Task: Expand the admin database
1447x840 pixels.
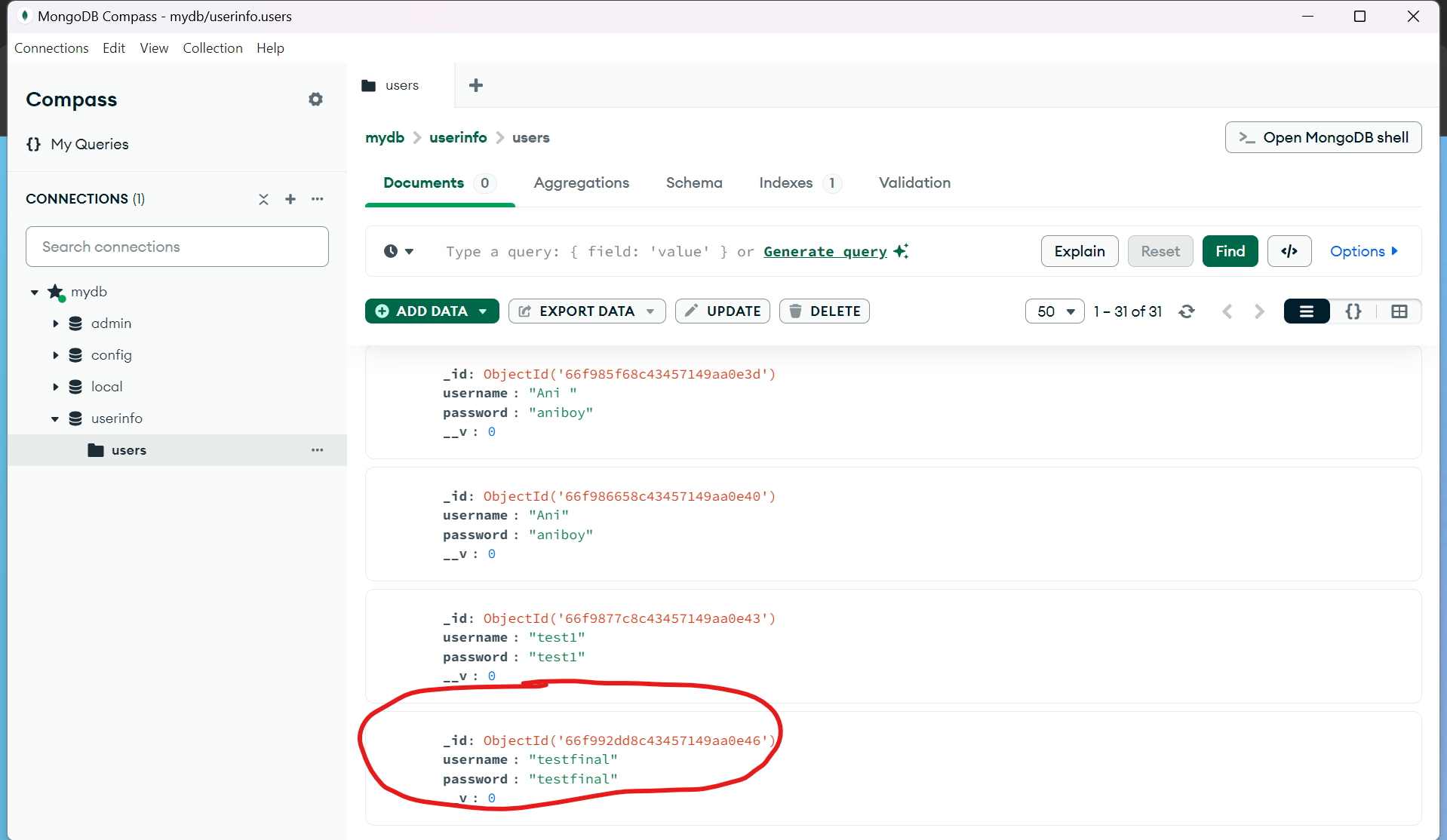Action: tap(56, 323)
